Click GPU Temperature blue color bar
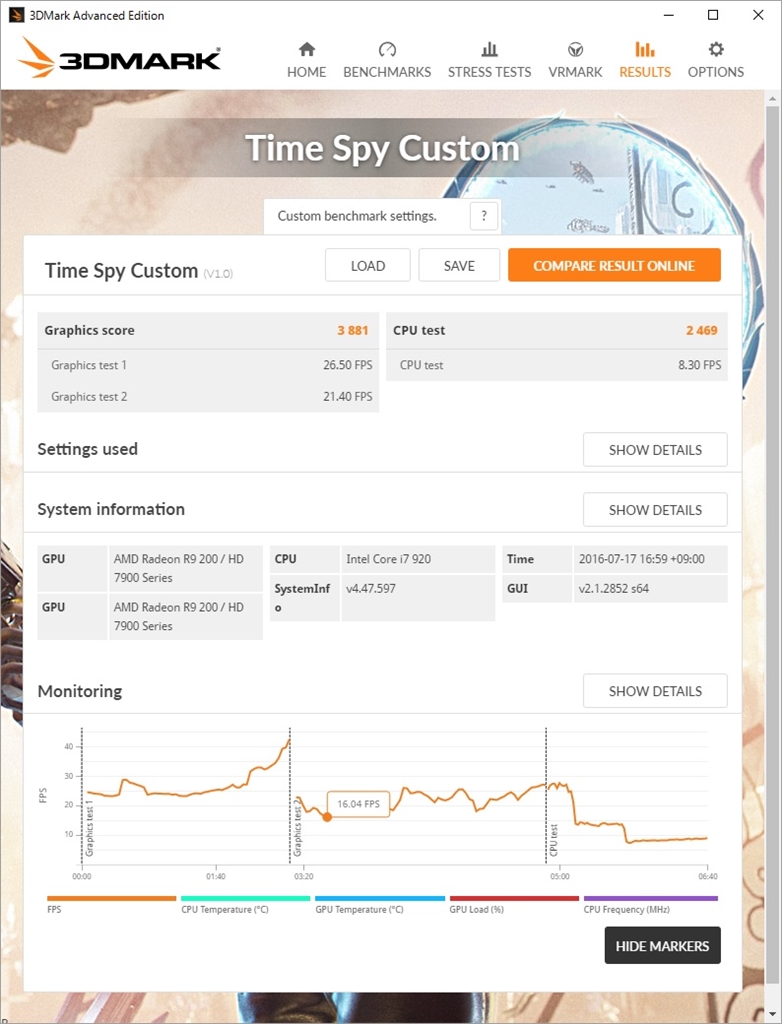 pos(379,899)
